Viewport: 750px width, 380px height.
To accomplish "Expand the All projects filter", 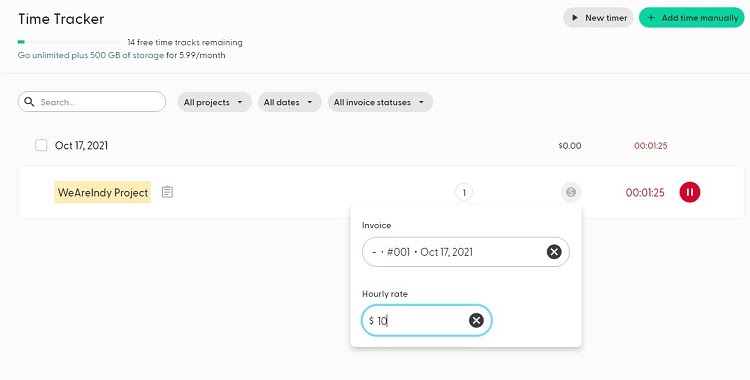I will [x=214, y=102].
